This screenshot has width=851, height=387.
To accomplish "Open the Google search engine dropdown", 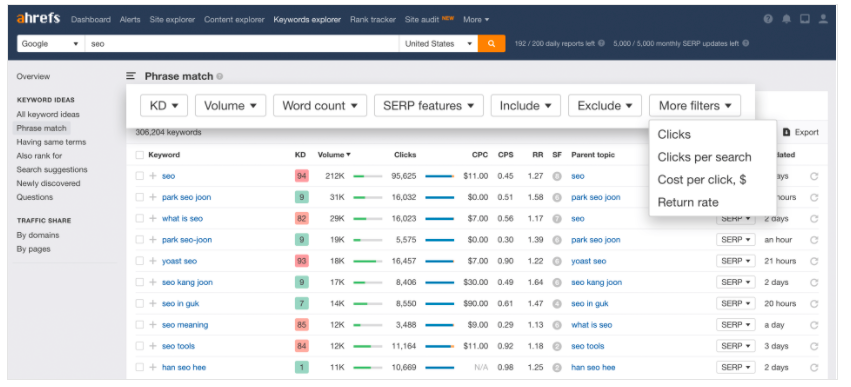I will tap(50, 43).
